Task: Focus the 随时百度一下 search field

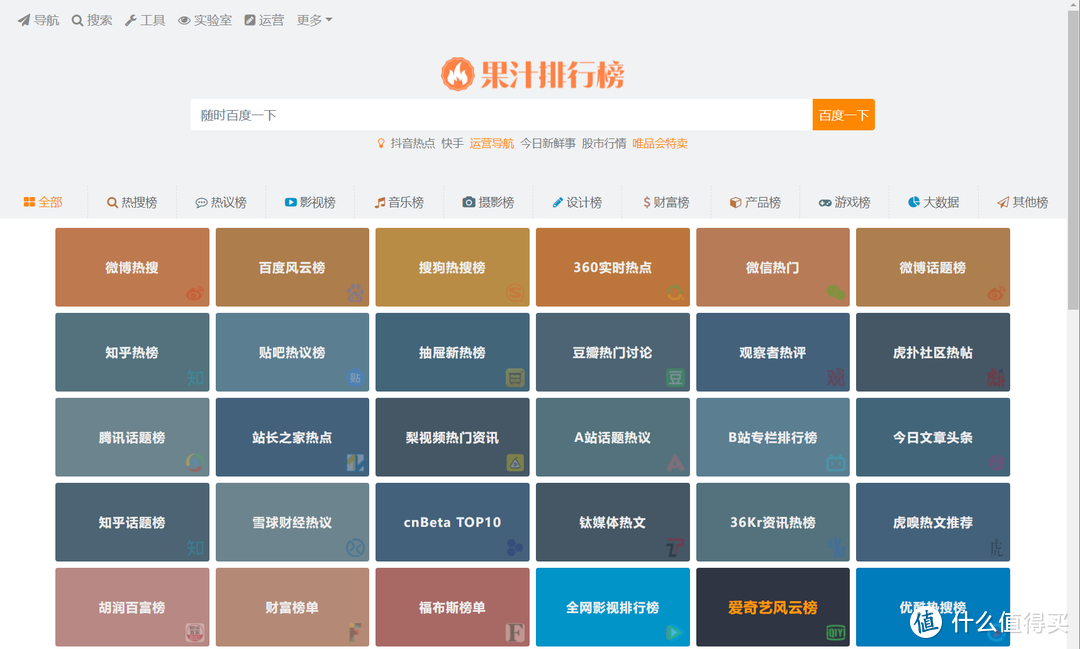Action: point(501,114)
